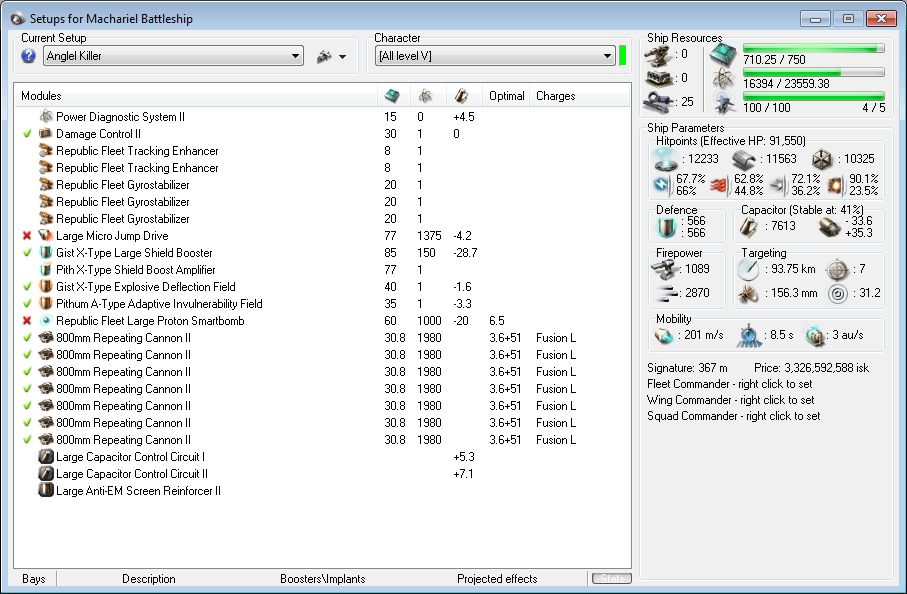Click the capacitor usage column header icon
The height and width of the screenshot is (594, 907).
tap(460, 96)
